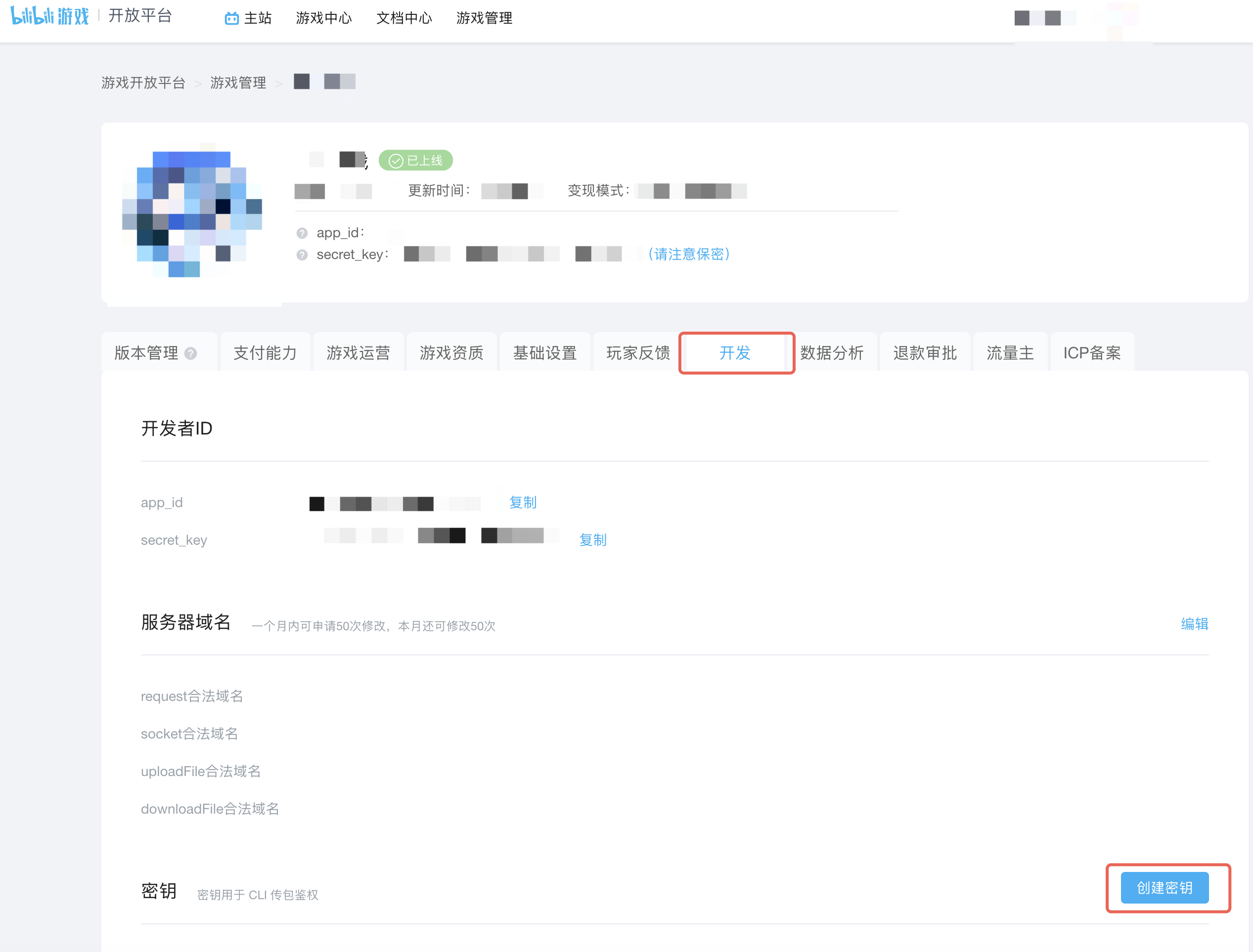The height and width of the screenshot is (952, 1253).
Task: Click socket合法域名 label
Action: 189,734
